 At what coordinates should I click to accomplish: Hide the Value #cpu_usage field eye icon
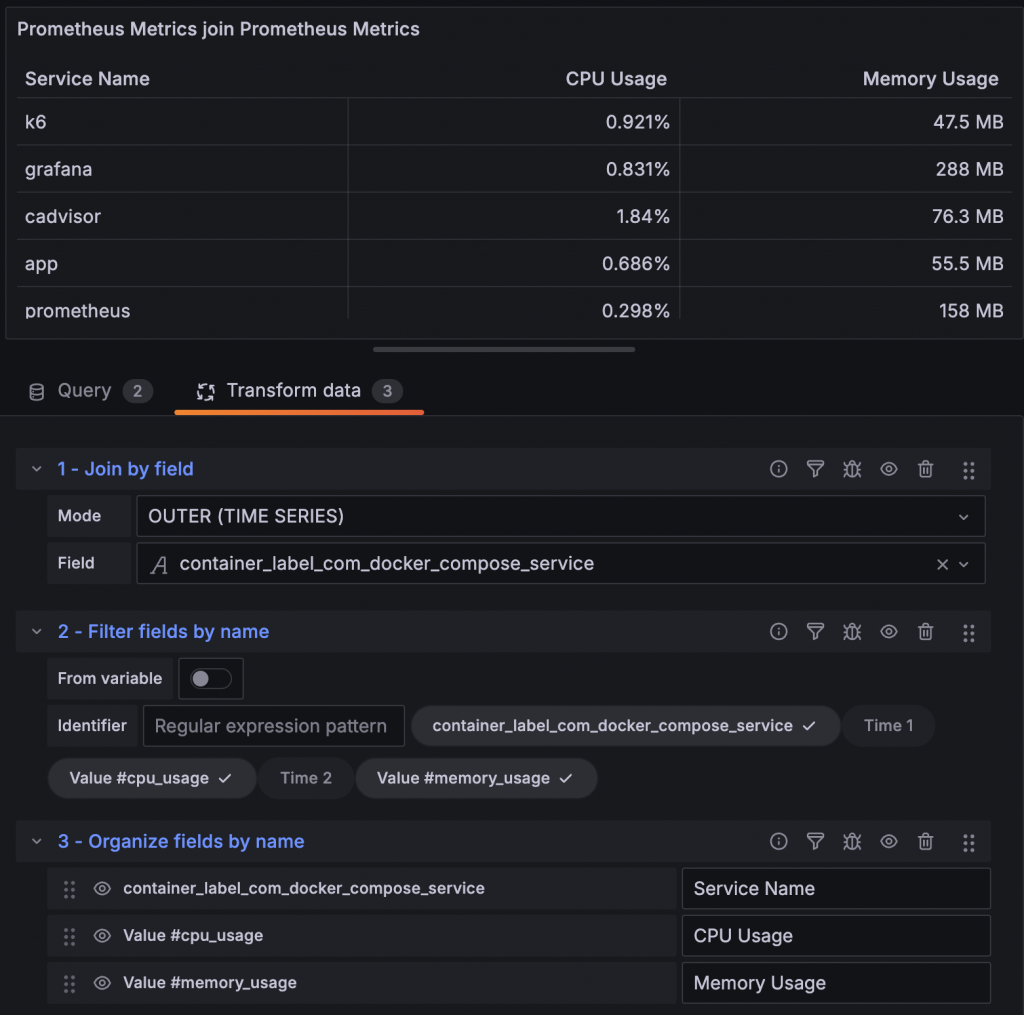click(x=102, y=936)
